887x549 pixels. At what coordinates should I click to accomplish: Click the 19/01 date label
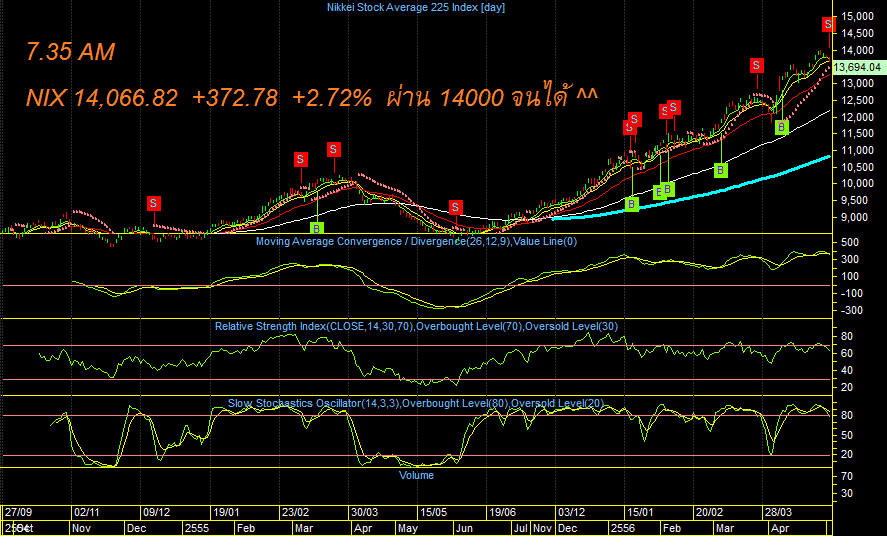click(x=225, y=512)
